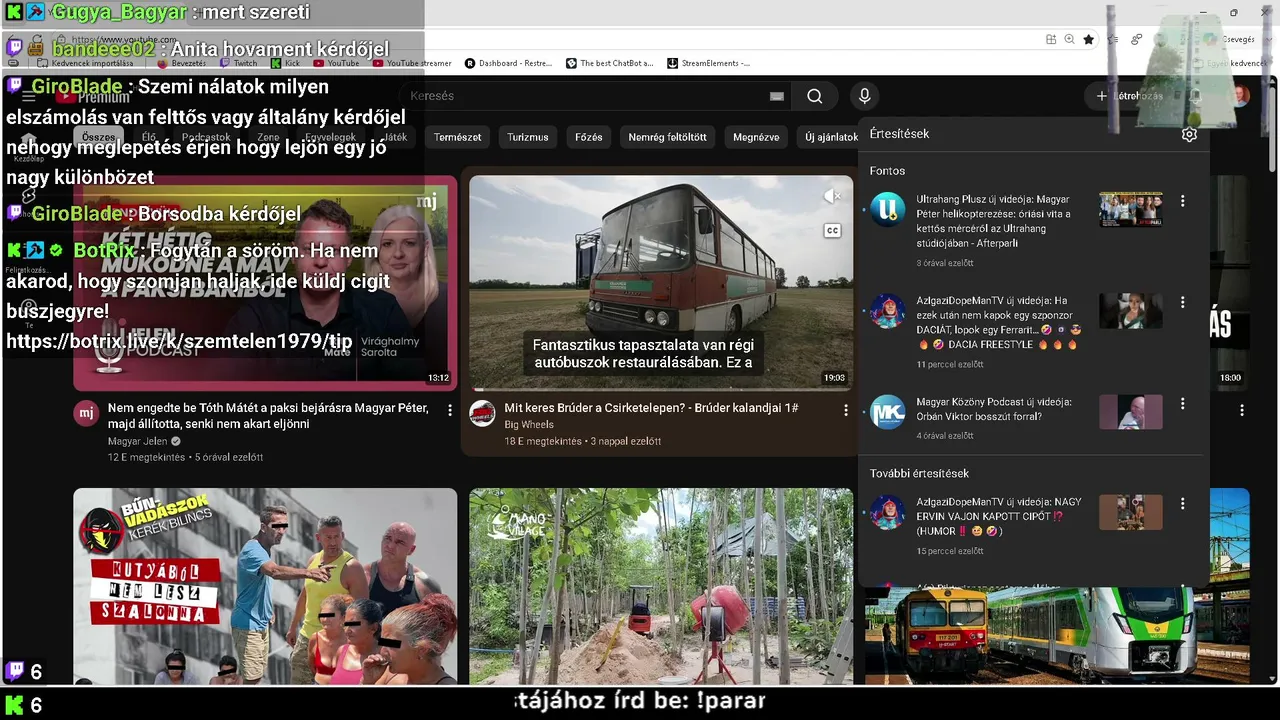The width and height of the screenshot is (1280, 720).
Task: Open the Kutyából nem lesz szalonna video thumbnail
Action: (265, 586)
